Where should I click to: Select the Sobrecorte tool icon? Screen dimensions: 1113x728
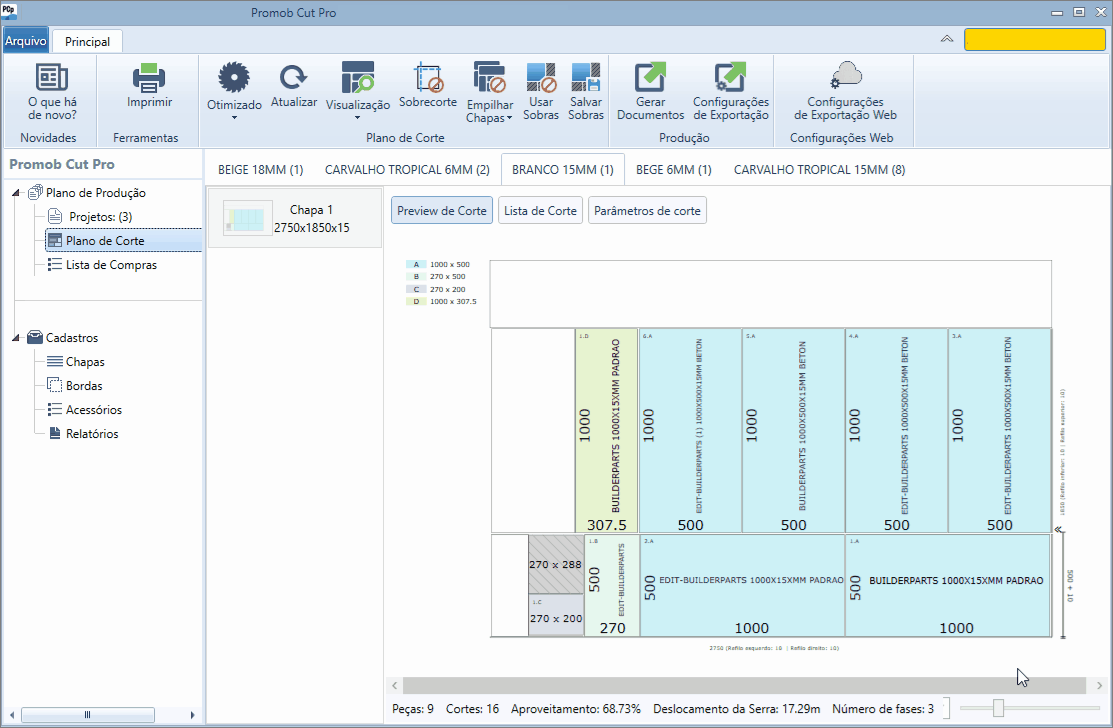[x=428, y=77]
